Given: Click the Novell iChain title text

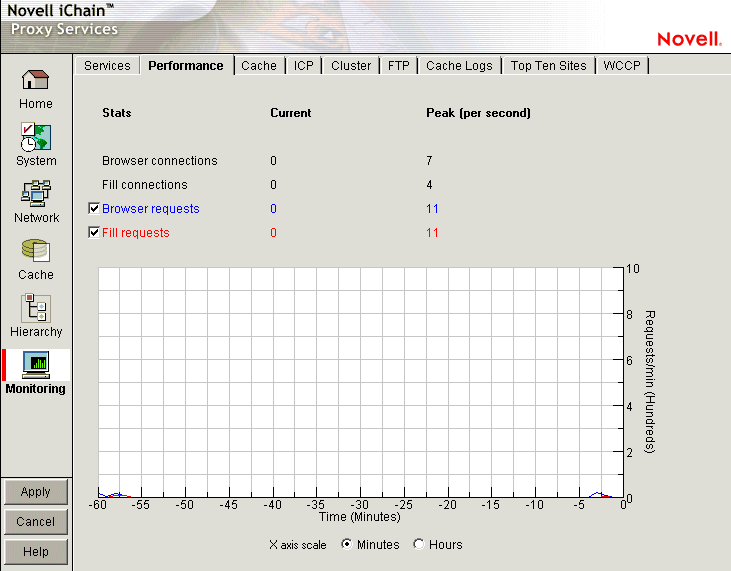Looking at the screenshot, I should [x=60, y=10].
